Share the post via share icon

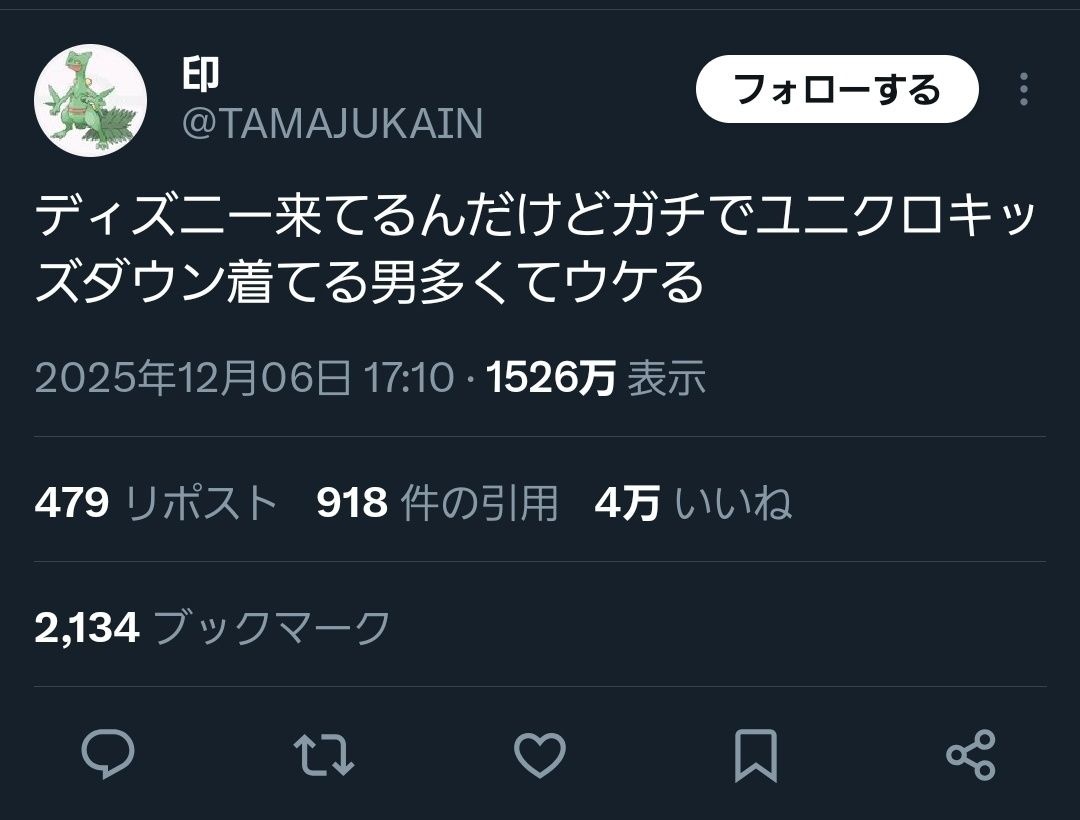[x=971, y=755]
